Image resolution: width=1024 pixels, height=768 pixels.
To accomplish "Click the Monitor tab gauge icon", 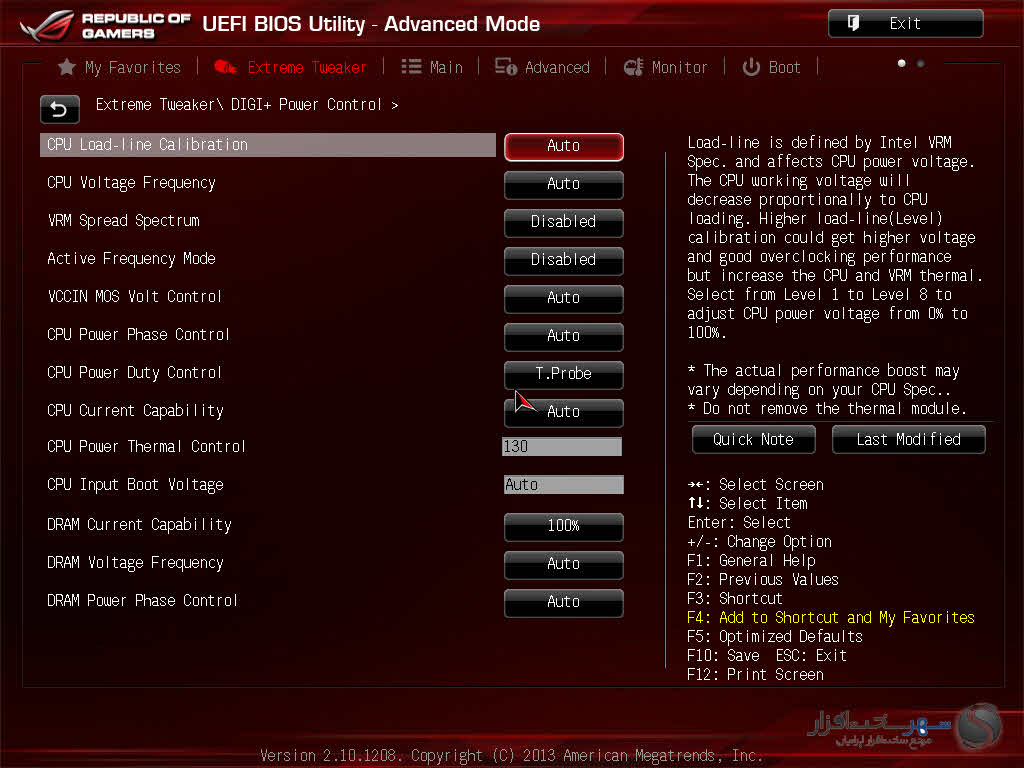I will pos(633,67).
